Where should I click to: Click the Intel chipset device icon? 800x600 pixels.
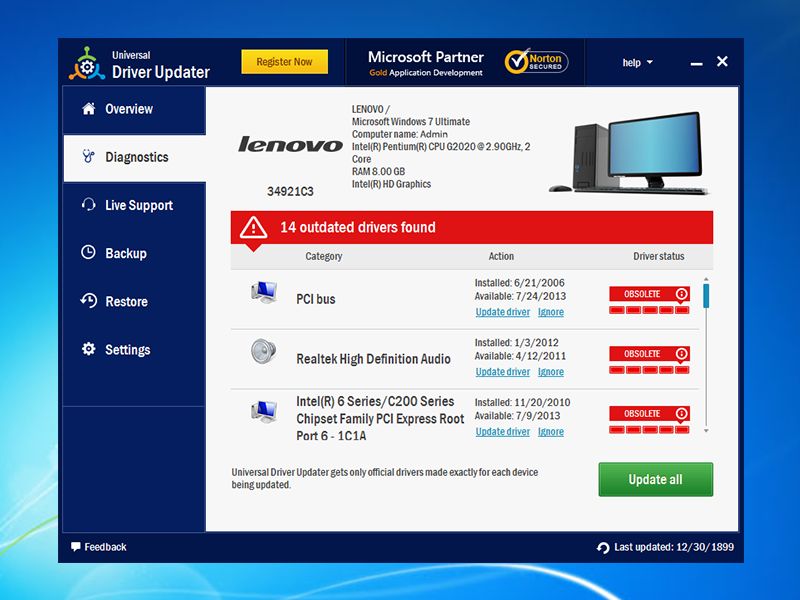[264, 411]
